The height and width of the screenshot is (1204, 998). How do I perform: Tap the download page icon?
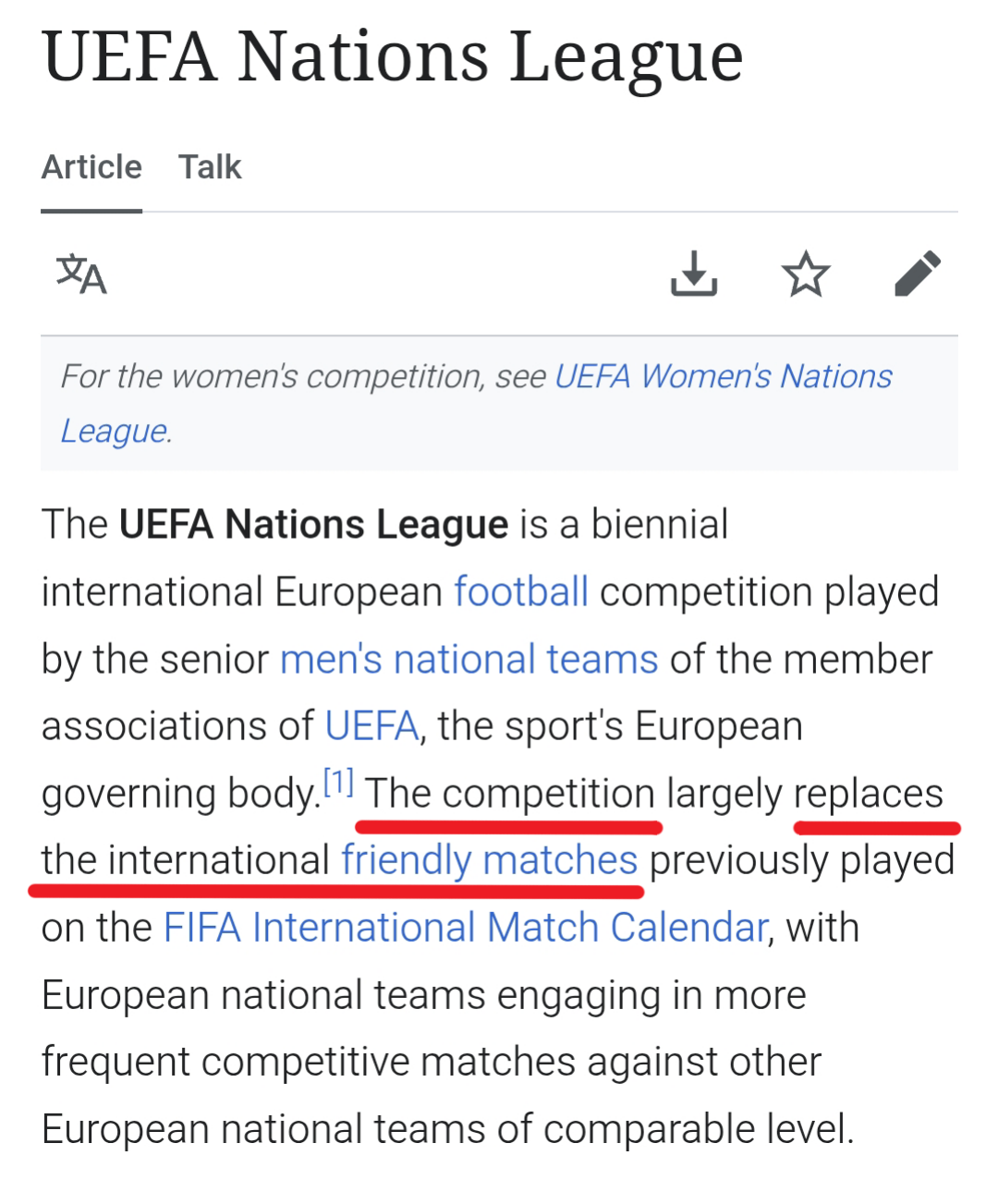(x=694, y=274)
